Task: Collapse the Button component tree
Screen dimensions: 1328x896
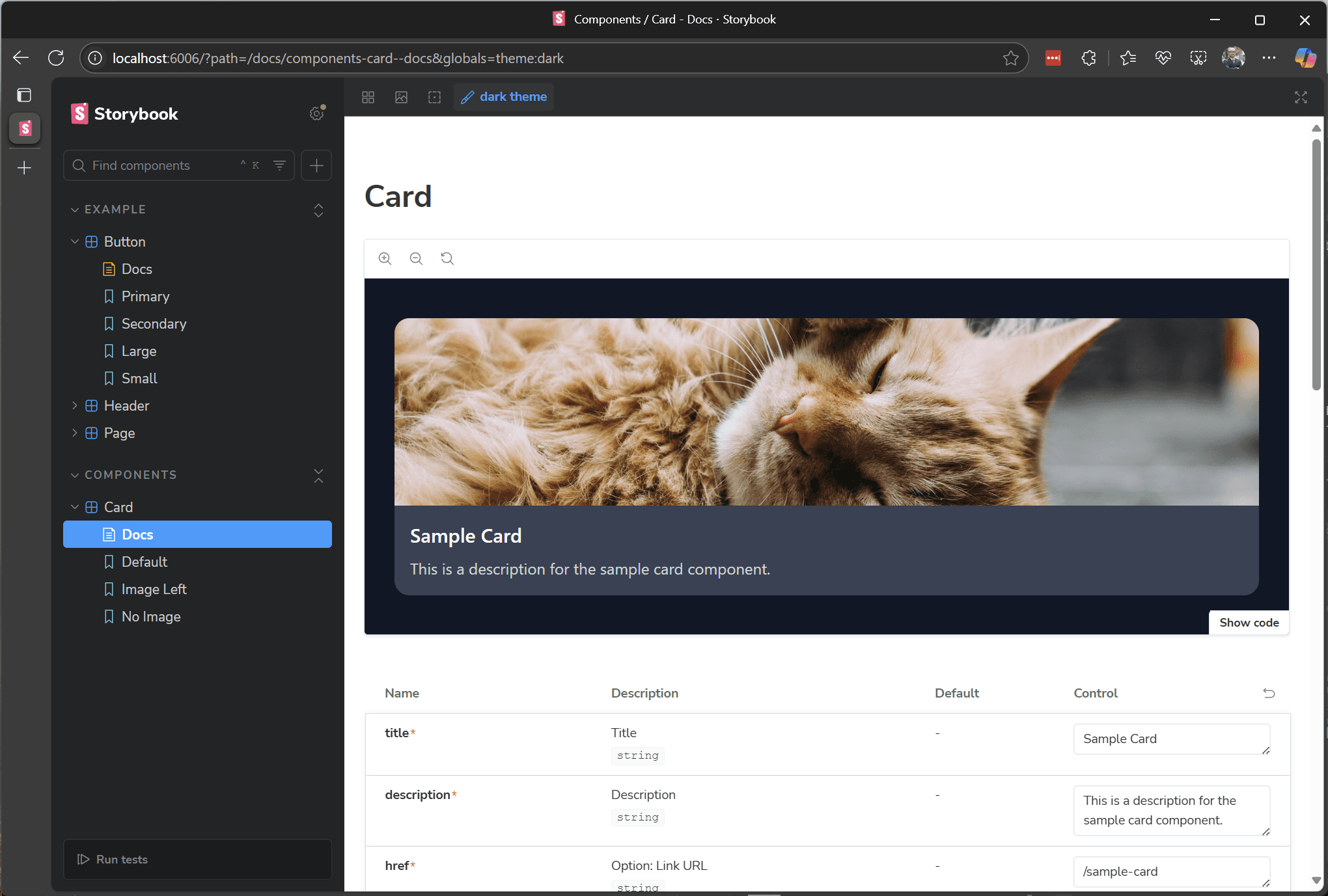Action: click(x=75, y=241)
